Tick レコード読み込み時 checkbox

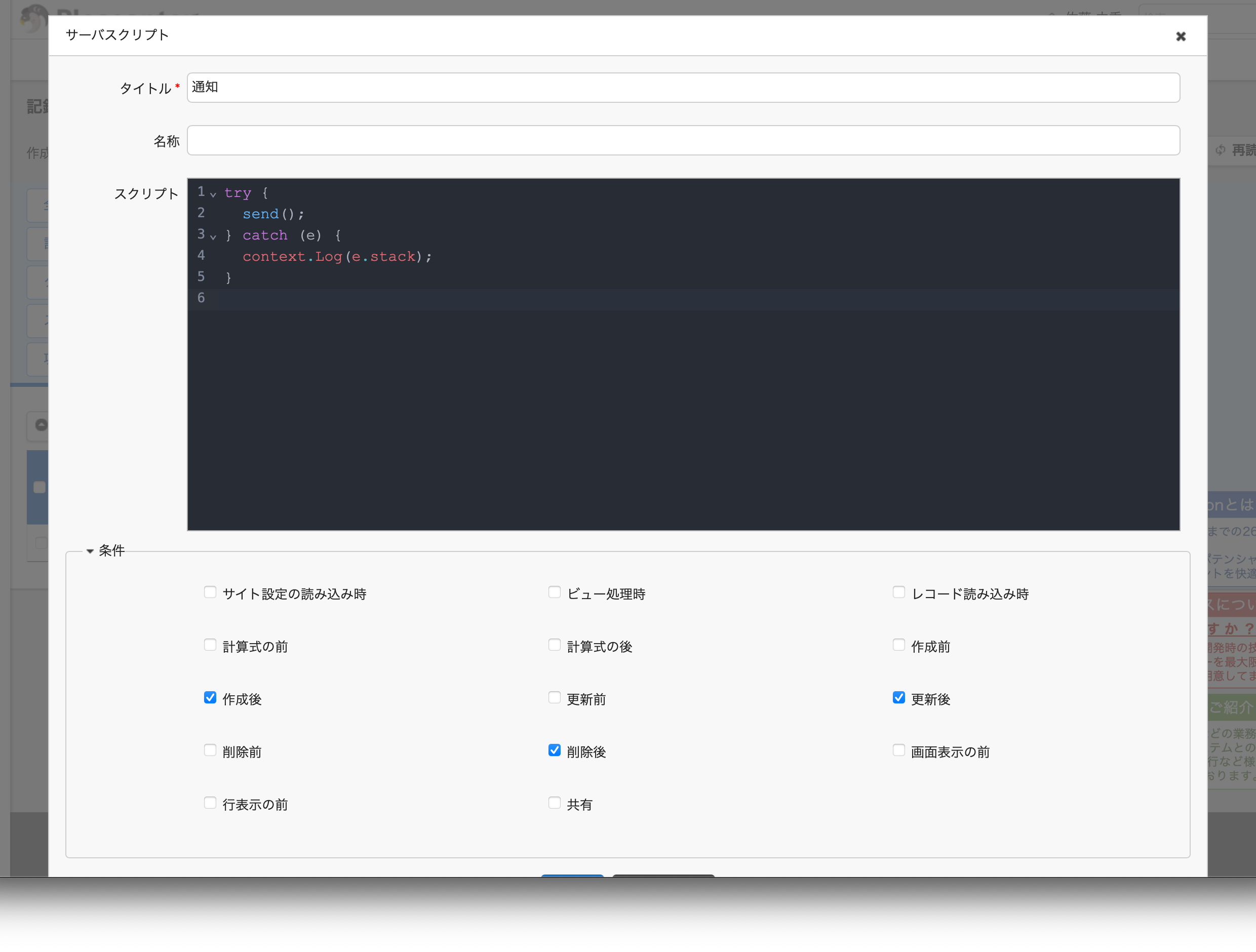[x=898, y=592]
